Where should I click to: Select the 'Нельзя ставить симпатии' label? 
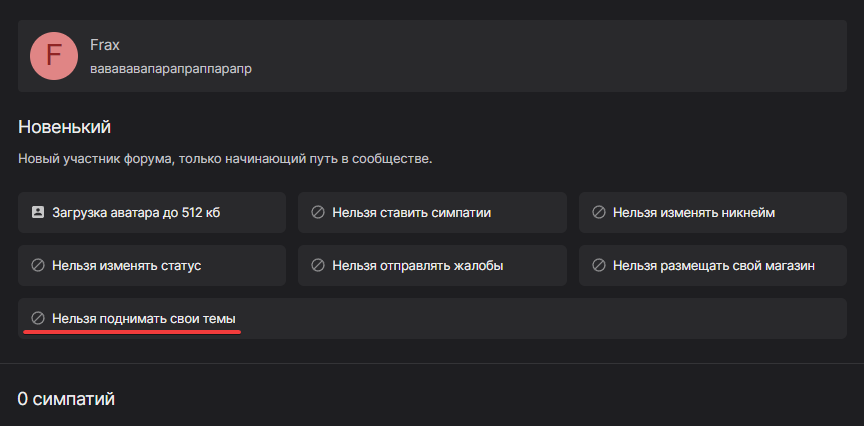click(x=411, y=212)
